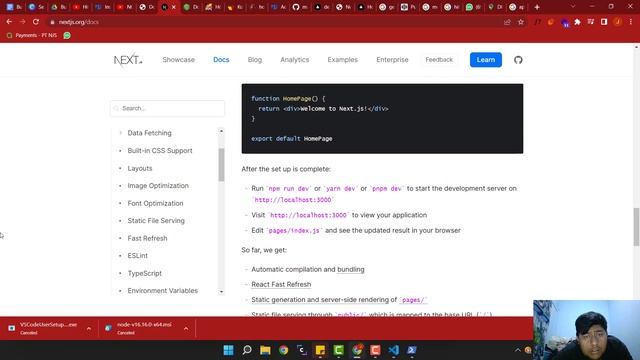This screenshot has width=640, height=360.
Task: Bookmark this page with the star icon
Action: click(521, 22)
